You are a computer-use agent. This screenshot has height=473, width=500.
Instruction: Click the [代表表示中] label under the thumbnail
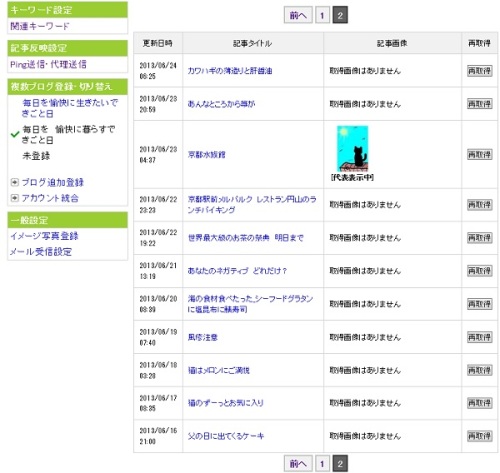tap(352, 177)
